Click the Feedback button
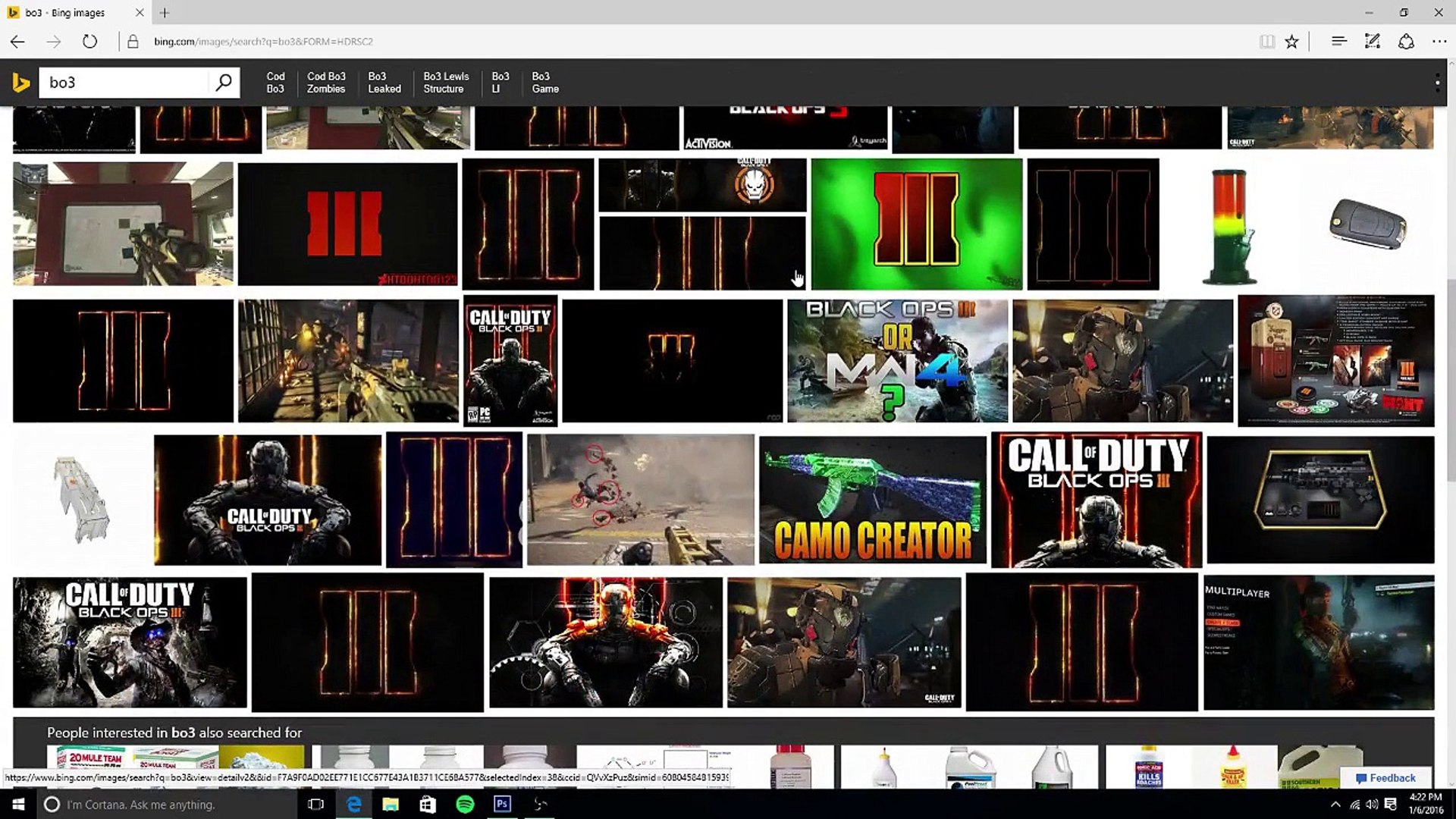 [x=1385, y=777]
